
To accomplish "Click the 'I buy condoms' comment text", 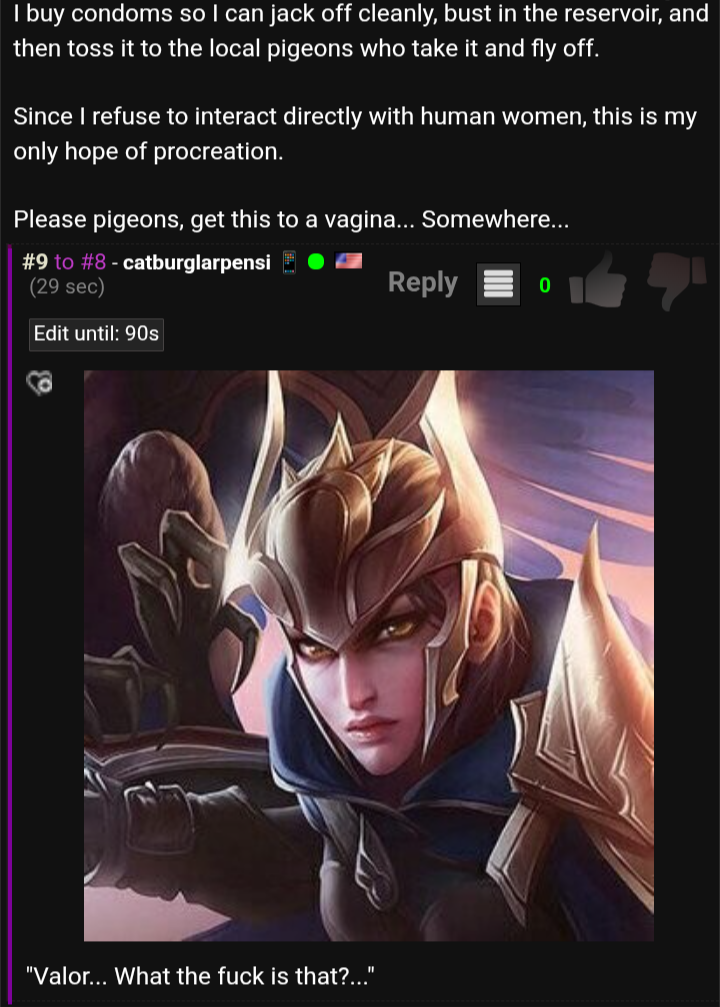I will (x=360, y=31).
